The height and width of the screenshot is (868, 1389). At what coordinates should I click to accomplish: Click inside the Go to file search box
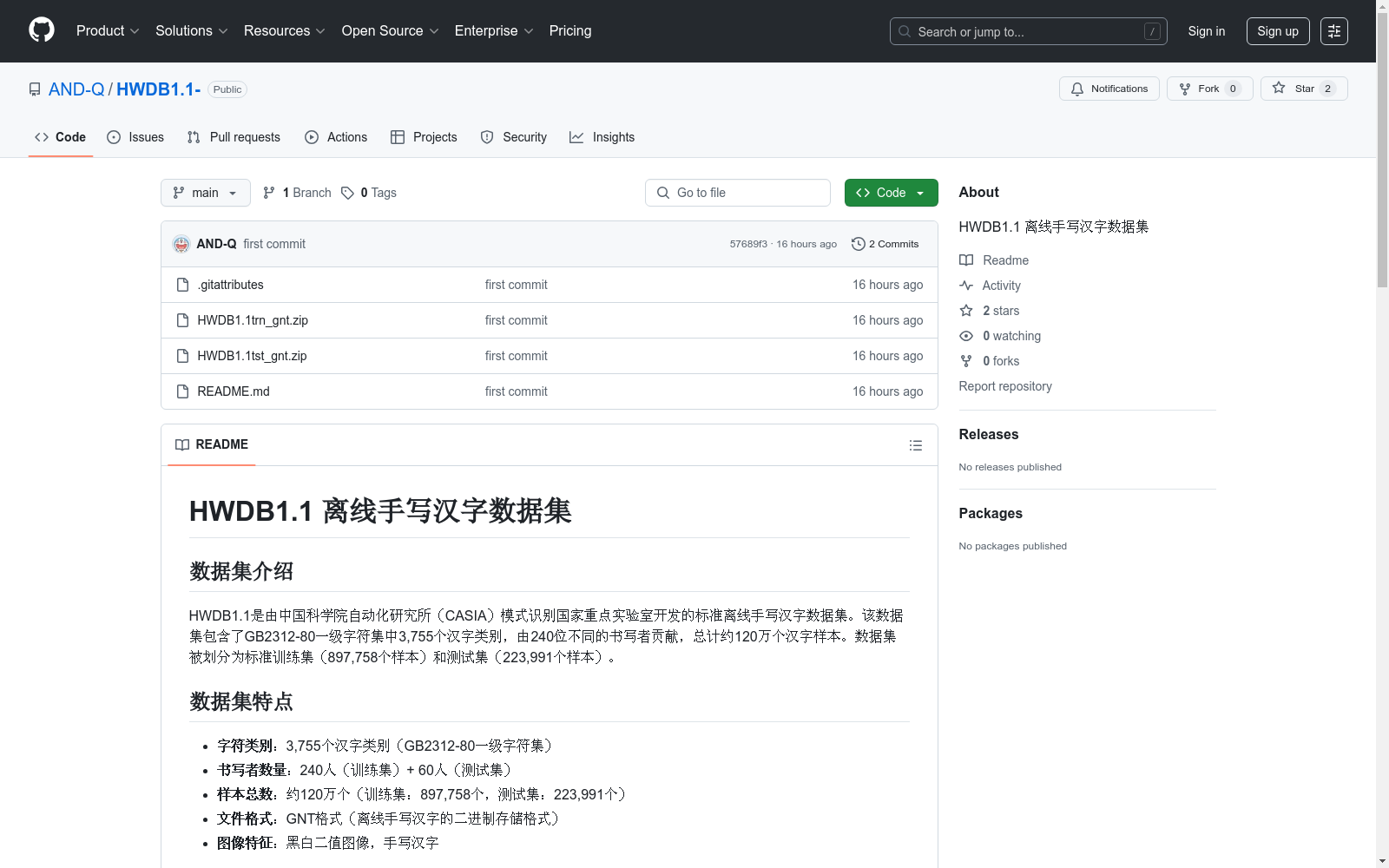tap(737, 192)
